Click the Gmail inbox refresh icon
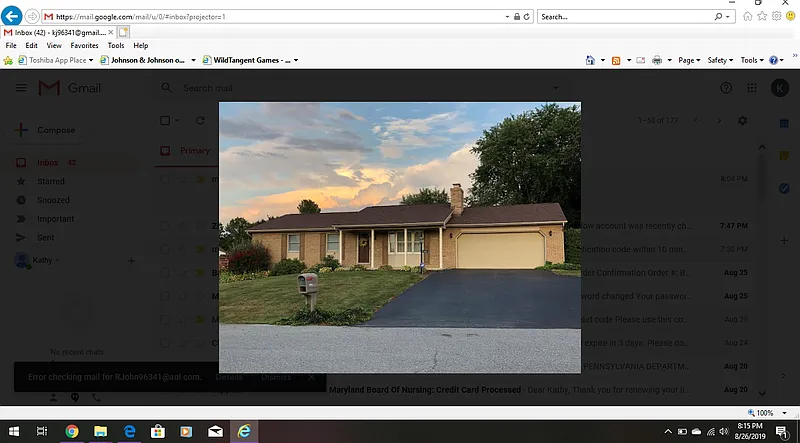This screenshot has height=443, width=800. [x=200, y=120]
